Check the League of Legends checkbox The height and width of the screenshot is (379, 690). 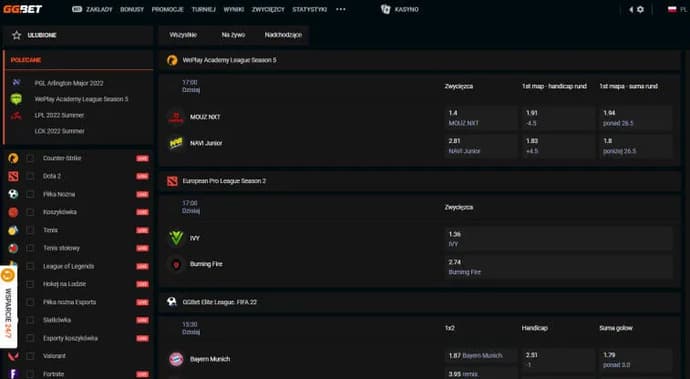coord(30,266)
